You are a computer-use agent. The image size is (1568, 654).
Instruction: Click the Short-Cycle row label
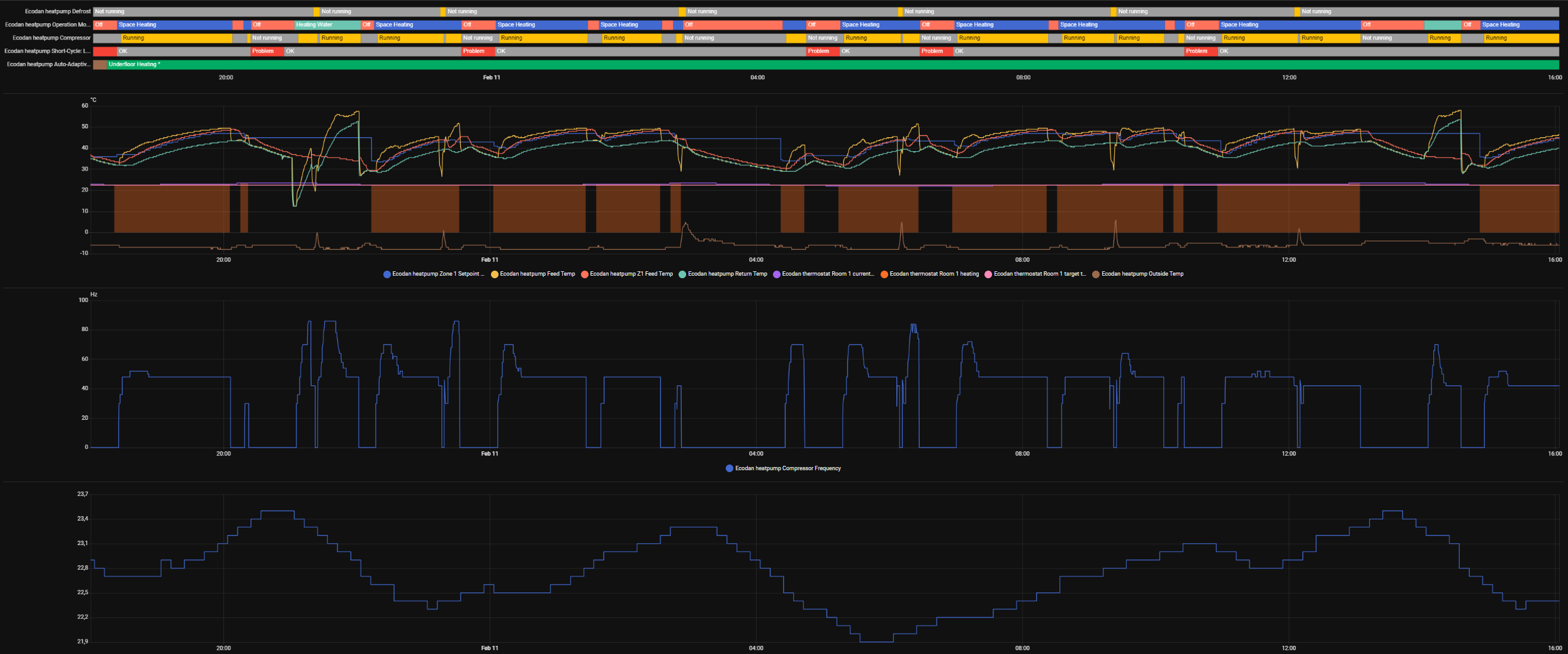[x=47, y=51]
